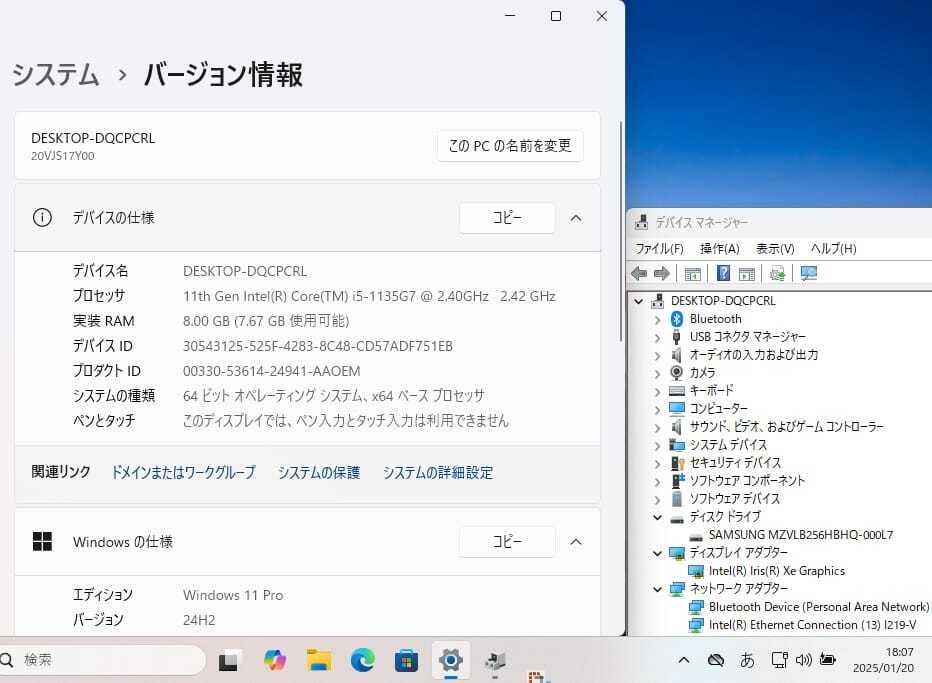Screen dimensions: 932x683
Task: Click この PC の名前を変更 button
Action: tap(510, 146)
